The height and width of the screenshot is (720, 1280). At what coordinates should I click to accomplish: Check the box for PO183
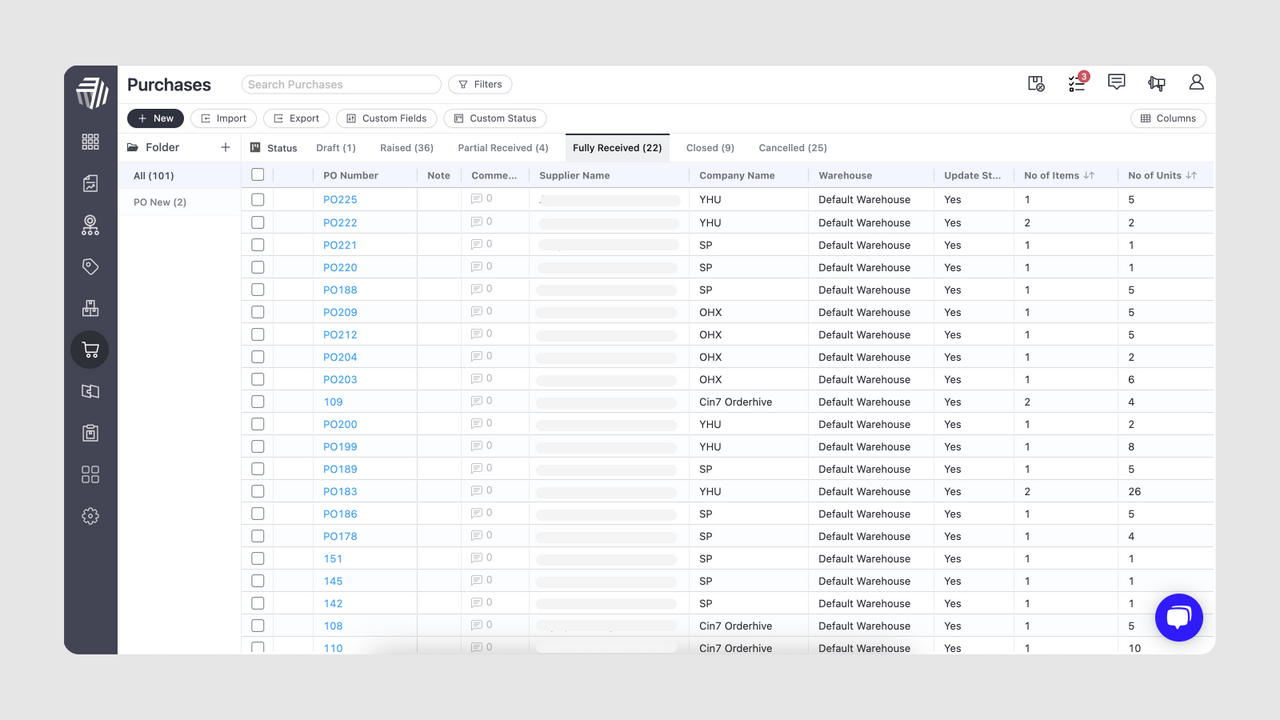click(257, 491)
